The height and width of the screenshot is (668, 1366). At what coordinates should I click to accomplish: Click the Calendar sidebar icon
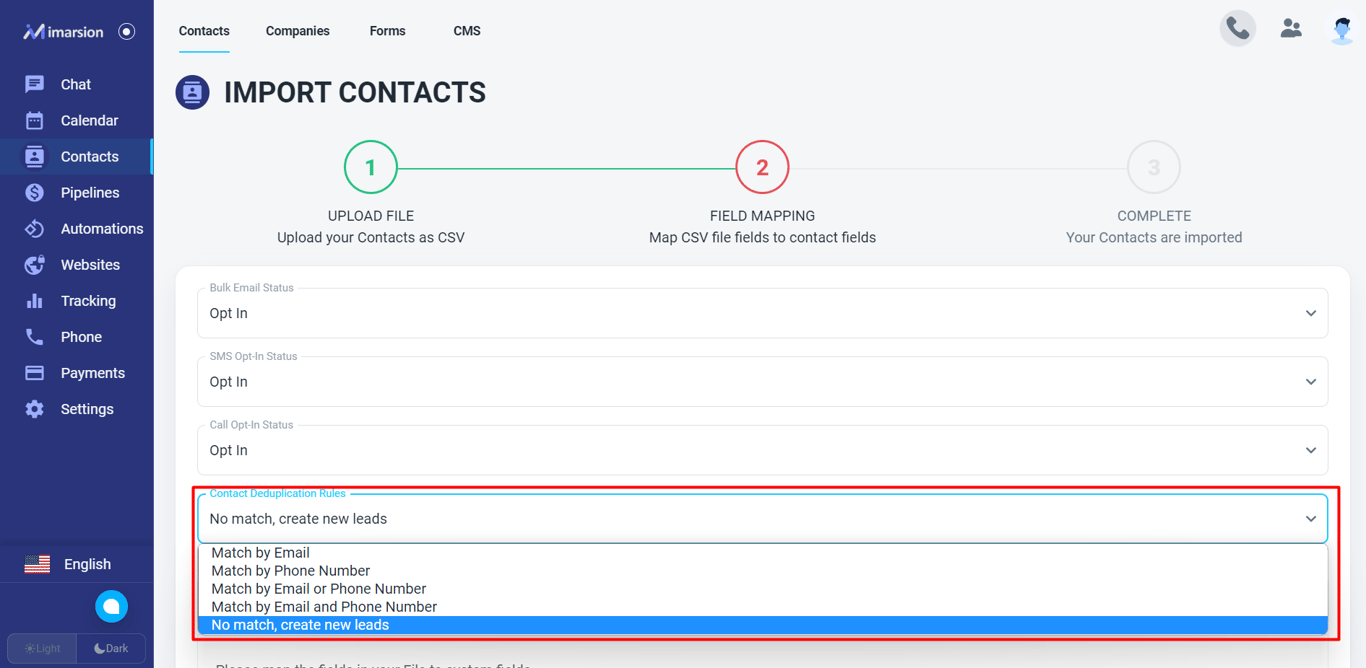click(34, 120)
